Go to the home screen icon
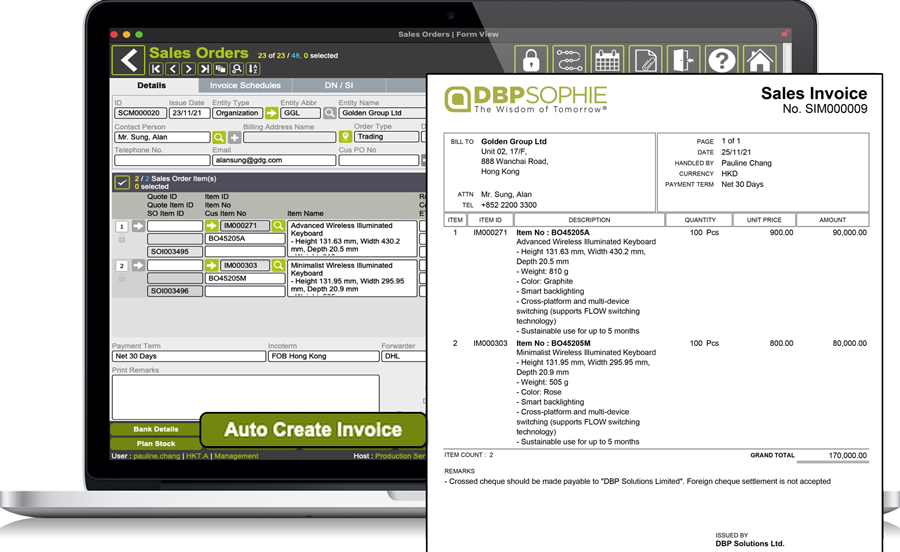Viewport: 900px width, 552px height. point(759,61)
